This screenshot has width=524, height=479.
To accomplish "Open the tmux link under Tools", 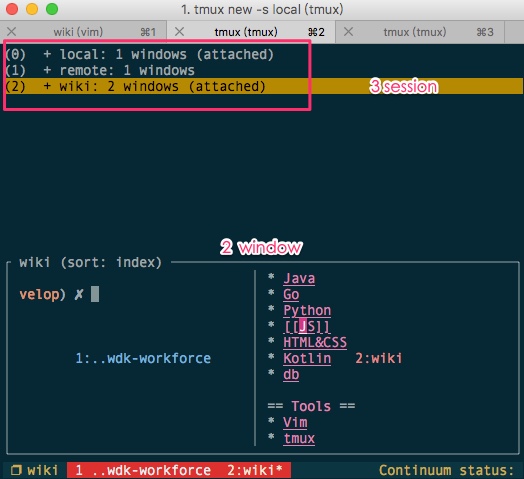I will click(x=299, y=438).
